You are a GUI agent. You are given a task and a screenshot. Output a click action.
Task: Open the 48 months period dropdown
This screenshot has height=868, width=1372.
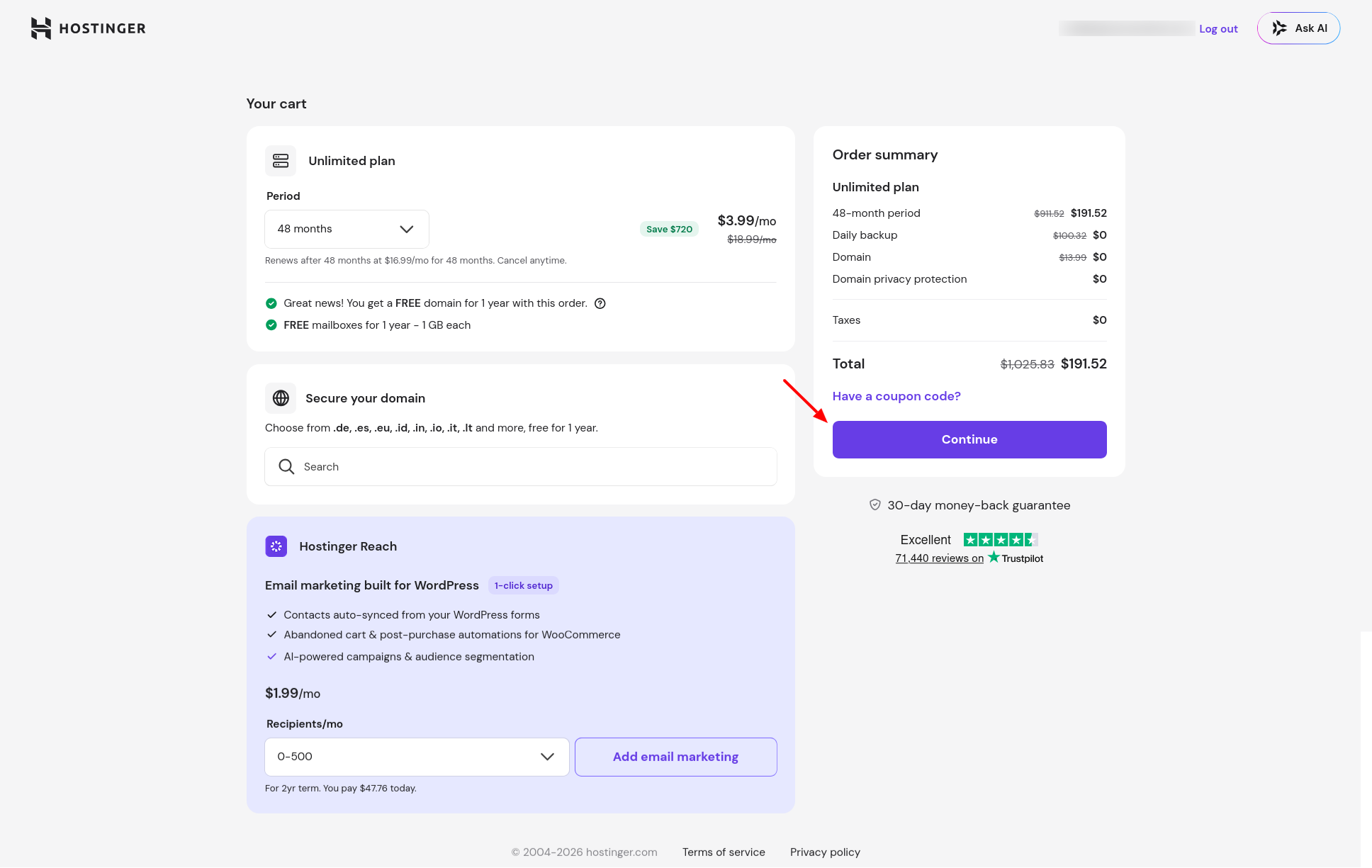point(347,229)
